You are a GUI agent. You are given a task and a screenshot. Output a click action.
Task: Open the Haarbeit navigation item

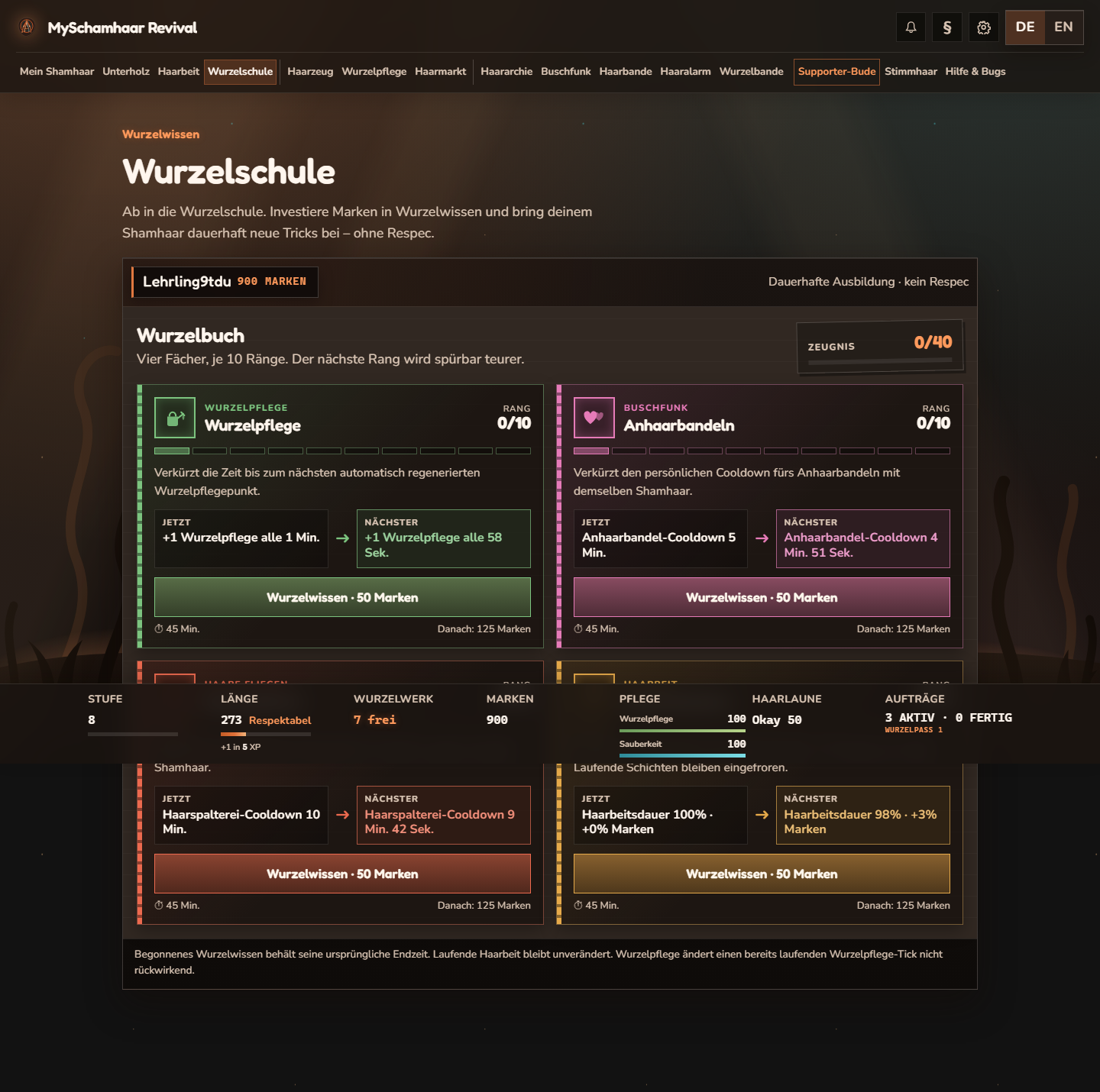[x=178, y=72]
